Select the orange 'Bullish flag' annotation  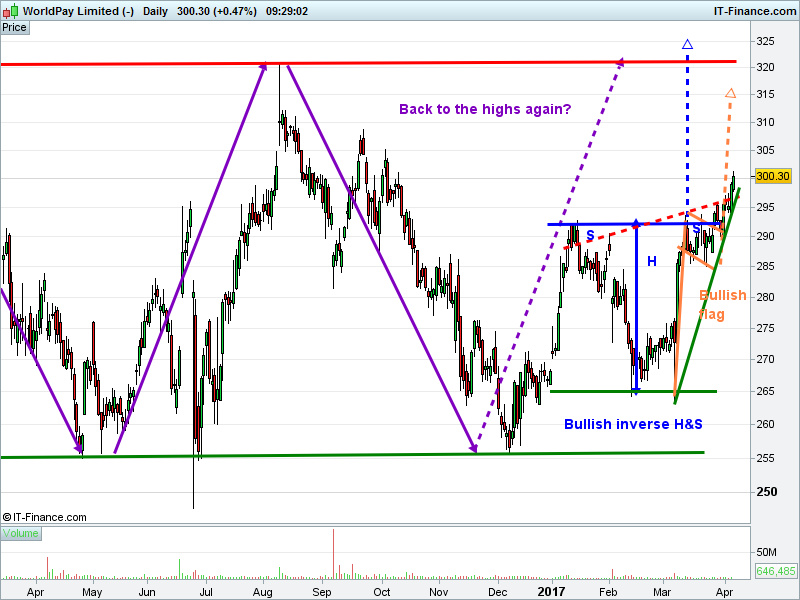[x=721, y=305]
